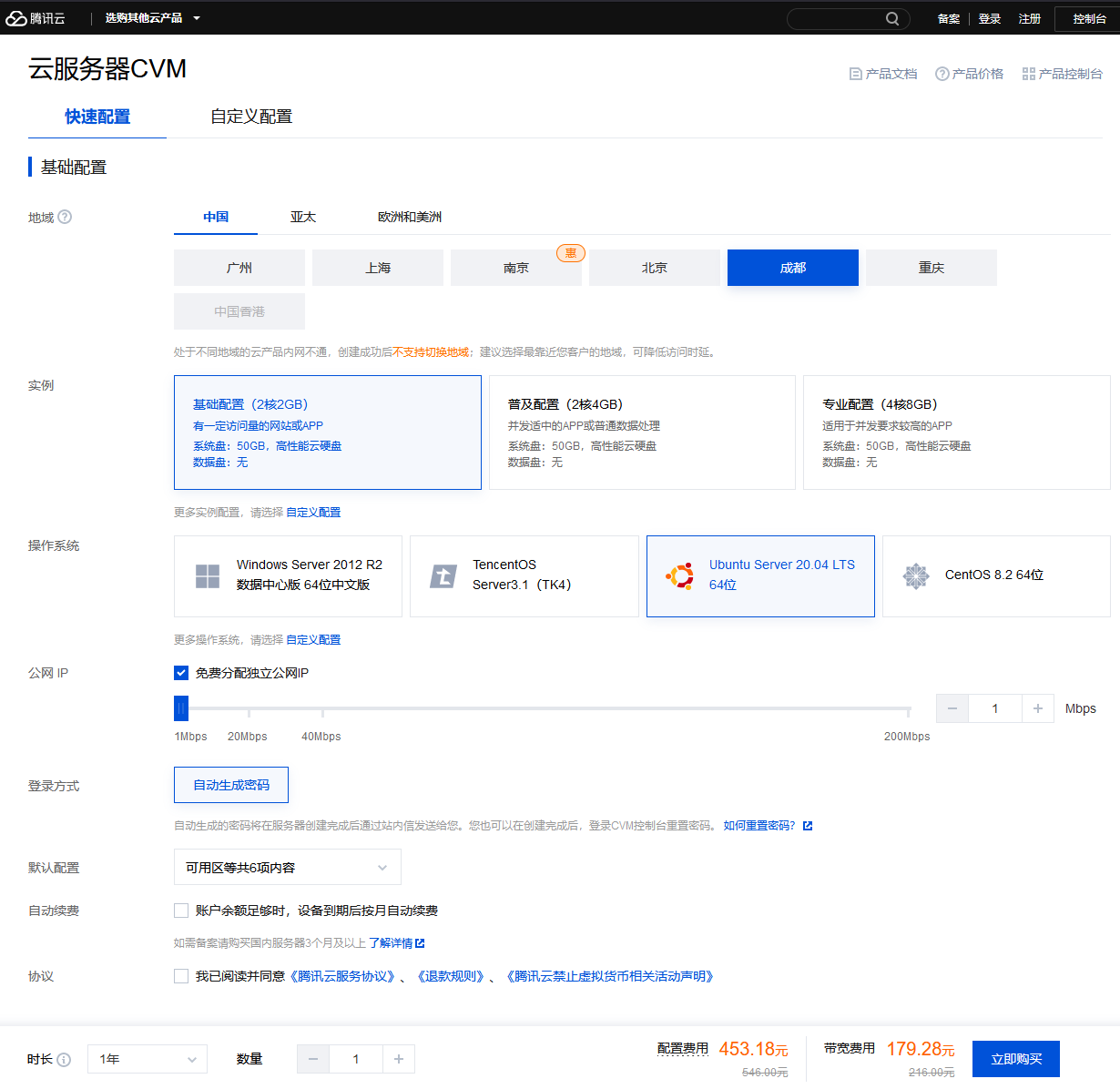Click the 控制台 button
Image resolution: width=1120 pixels, height=1089 pixels.
pyautogui.click(x=1088, y=18)
